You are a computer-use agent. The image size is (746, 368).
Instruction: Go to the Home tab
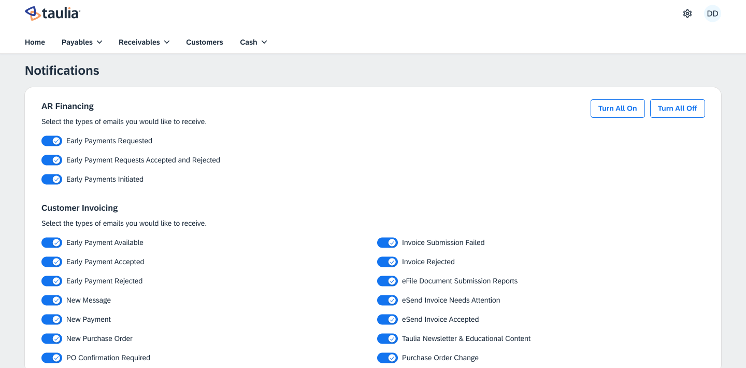pos(35,42)
